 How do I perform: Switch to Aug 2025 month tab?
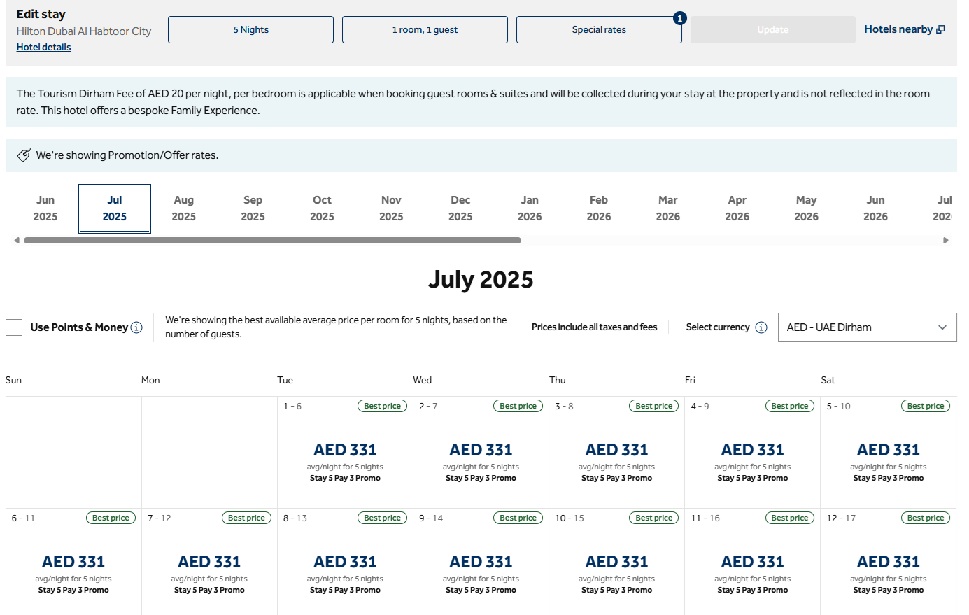point(184,208)
